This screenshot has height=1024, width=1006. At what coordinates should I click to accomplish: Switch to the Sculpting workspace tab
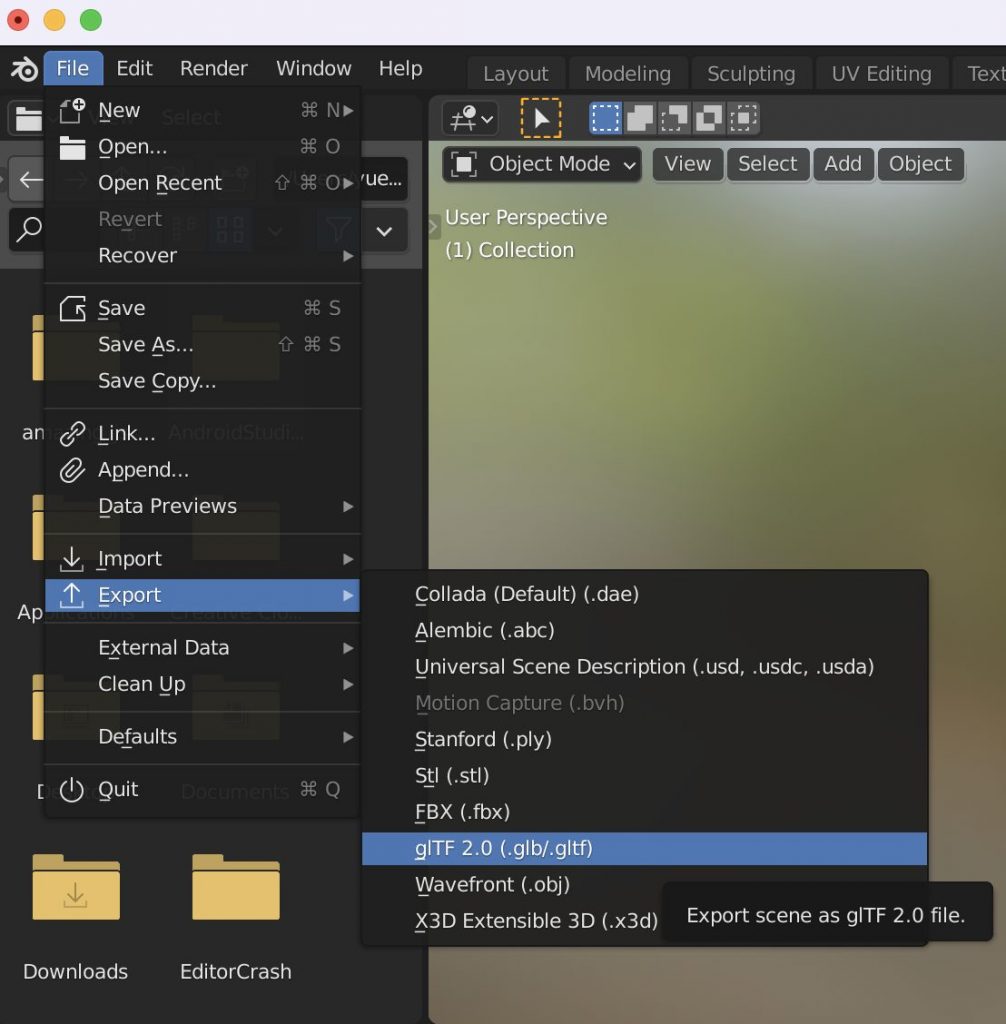(x=751, y=74)
